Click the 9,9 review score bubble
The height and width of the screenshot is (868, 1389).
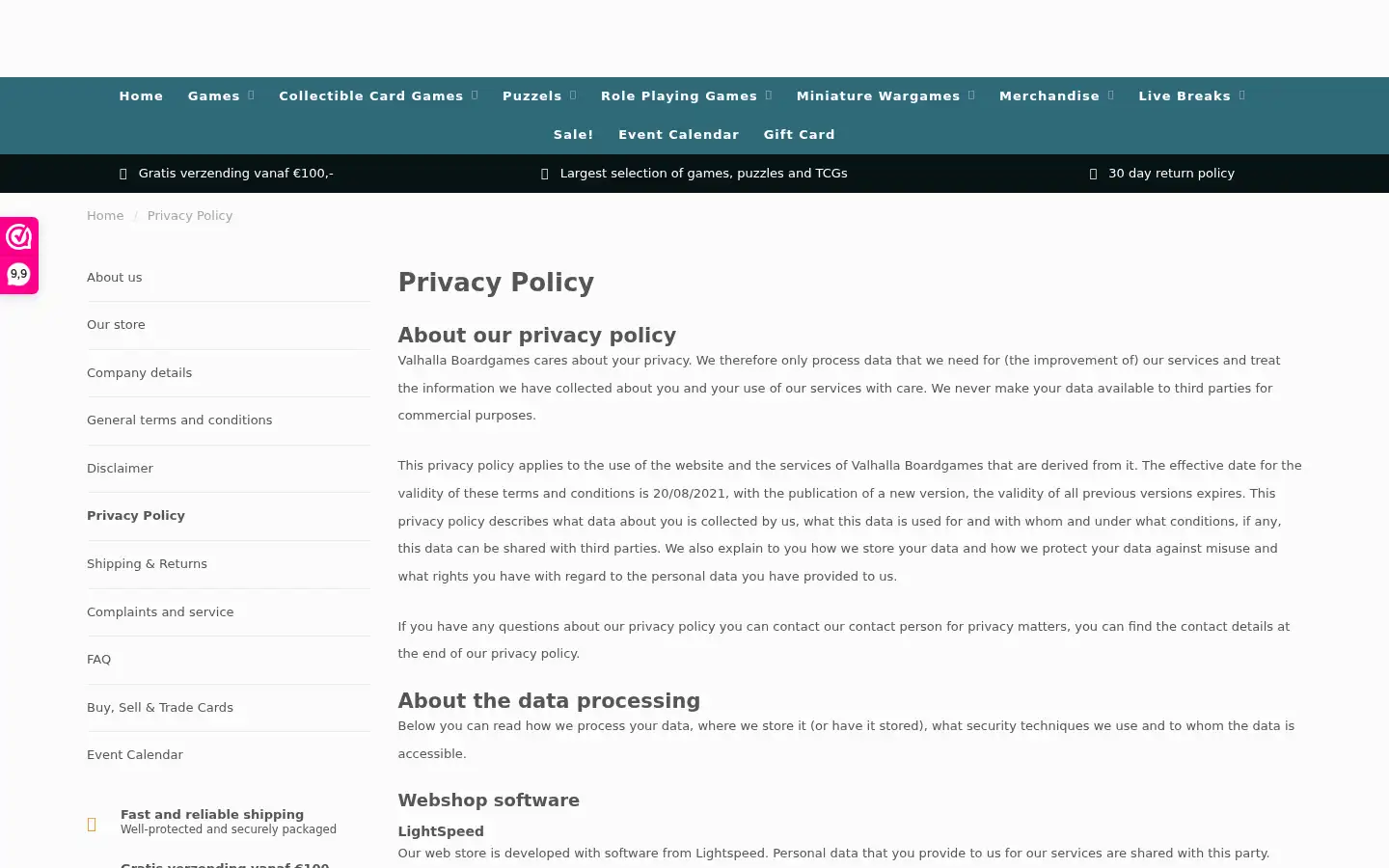pos(18,274)
